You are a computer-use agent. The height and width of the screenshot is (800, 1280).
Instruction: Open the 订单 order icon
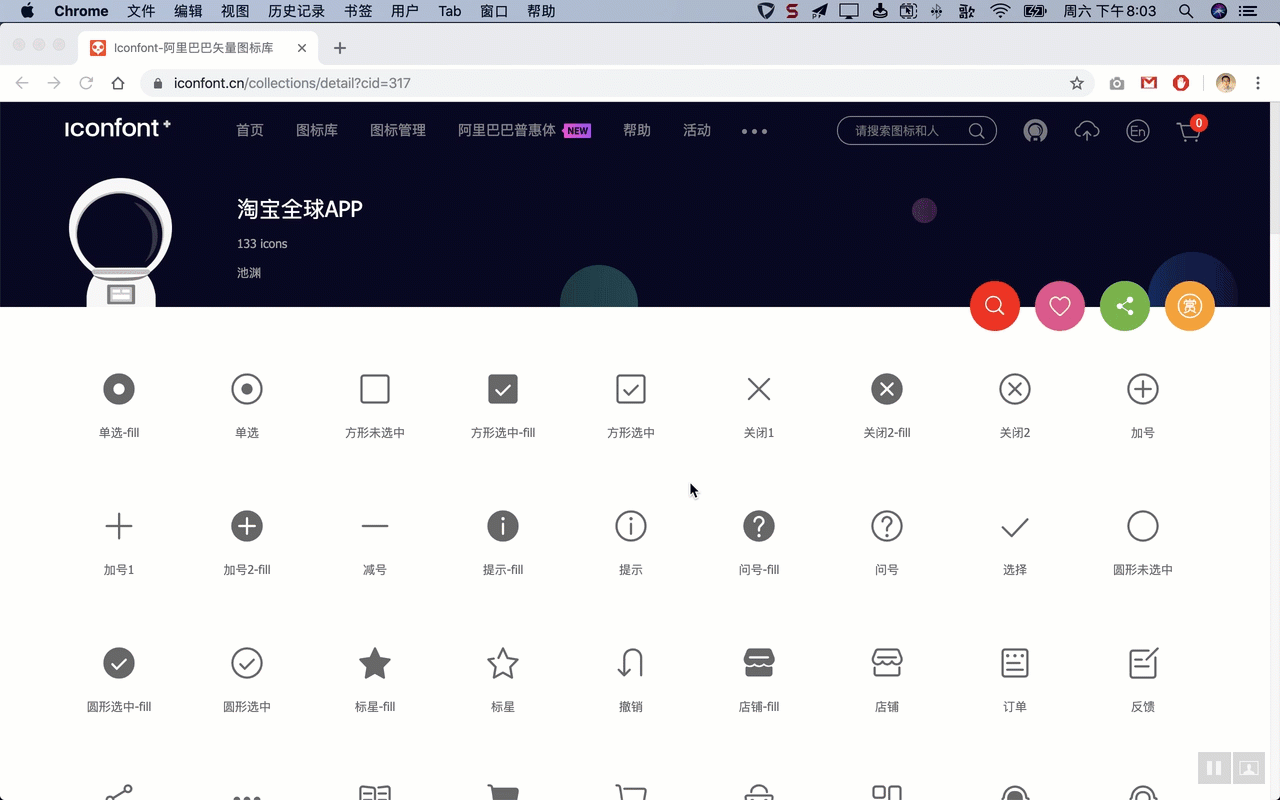(x=1015, y=663)
